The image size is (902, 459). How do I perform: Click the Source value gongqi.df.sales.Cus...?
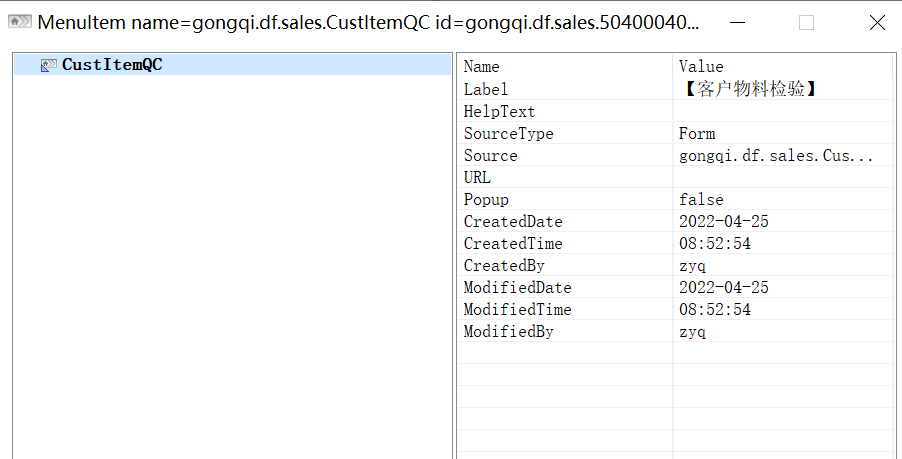coord(775,155)
